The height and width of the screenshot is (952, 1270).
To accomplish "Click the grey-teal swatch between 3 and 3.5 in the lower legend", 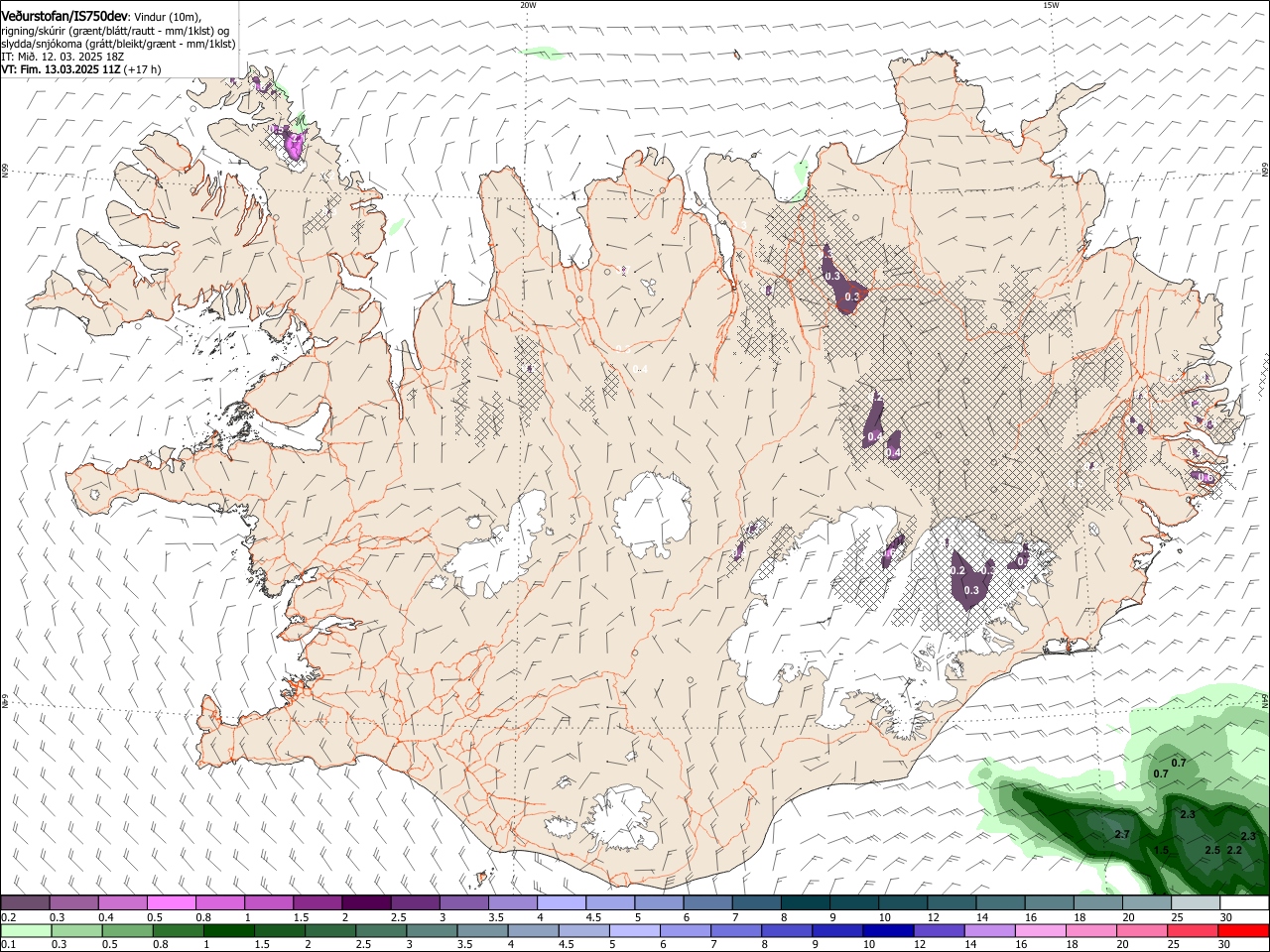I will (431, 931).
